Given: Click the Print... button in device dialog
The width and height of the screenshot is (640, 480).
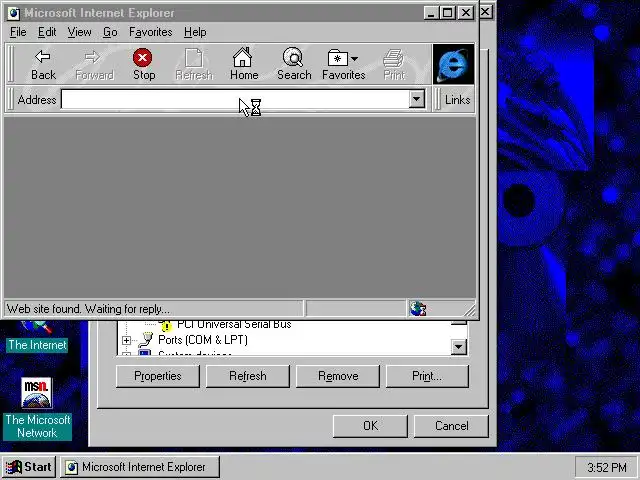Looking at the screenshot, I should [x=427, y=376].
